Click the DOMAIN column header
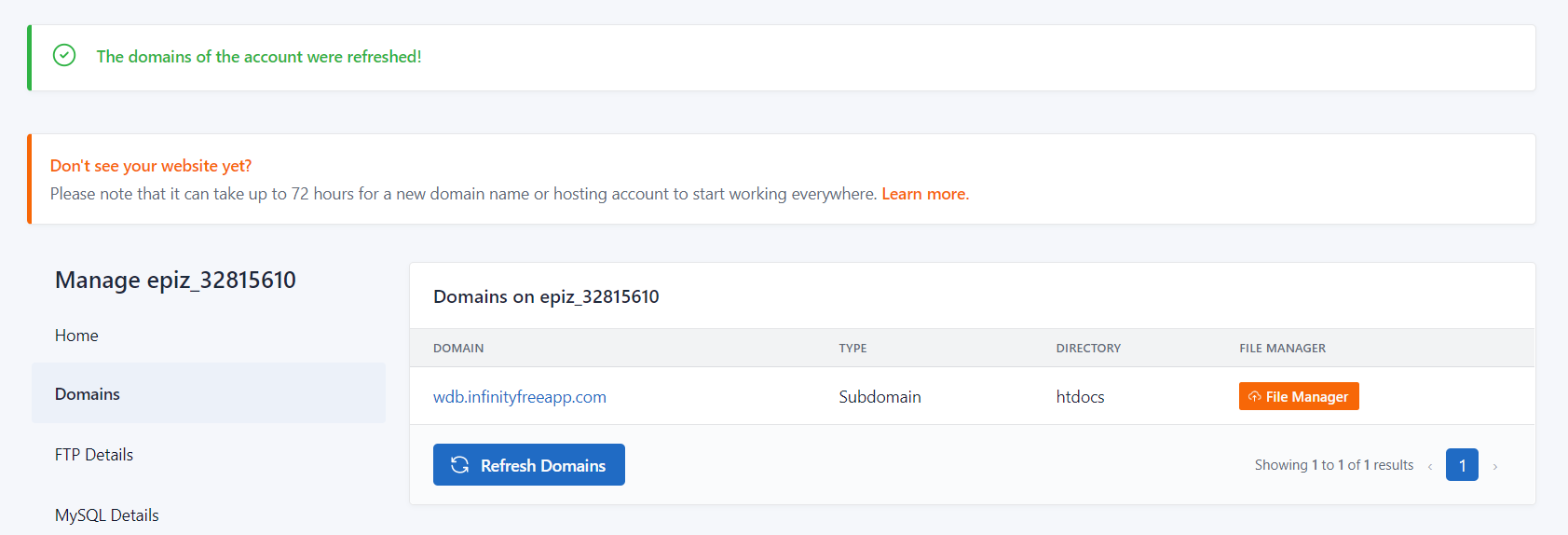The height and width of the screenshot is (535, 1568). point(458,349)
